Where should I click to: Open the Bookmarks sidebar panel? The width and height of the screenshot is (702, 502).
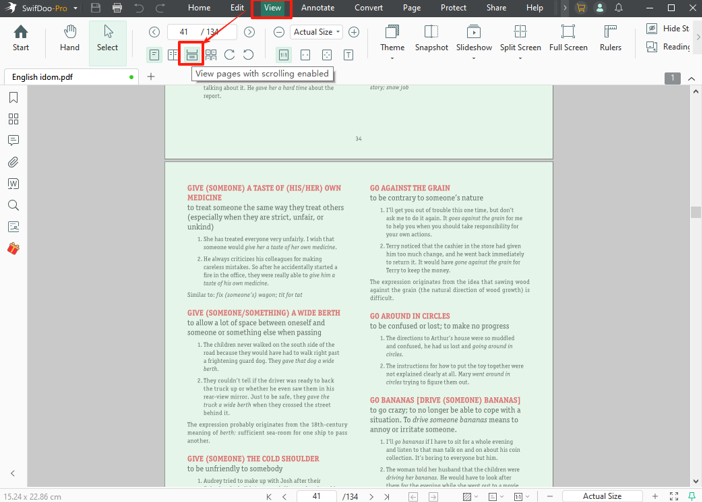pos(13,98)
